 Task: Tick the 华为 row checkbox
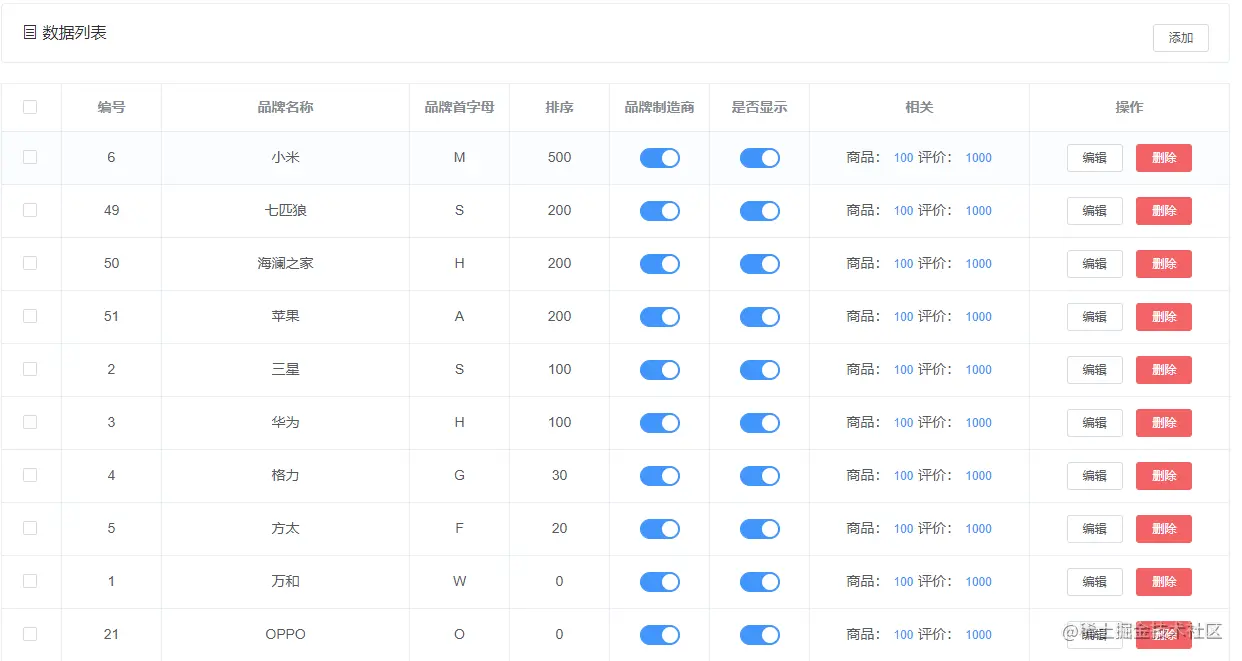30,422
